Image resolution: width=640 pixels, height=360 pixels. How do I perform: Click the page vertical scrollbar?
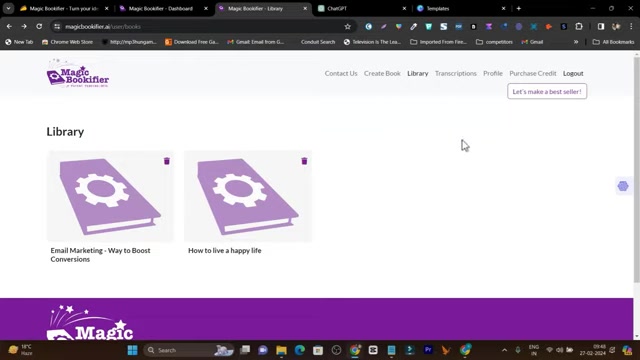(636, 169)
